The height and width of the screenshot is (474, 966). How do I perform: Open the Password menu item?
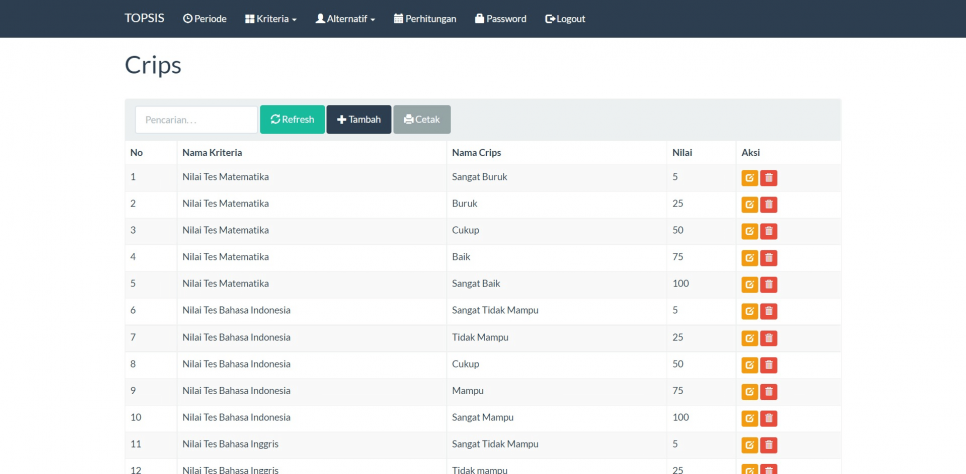coord(500,19)
